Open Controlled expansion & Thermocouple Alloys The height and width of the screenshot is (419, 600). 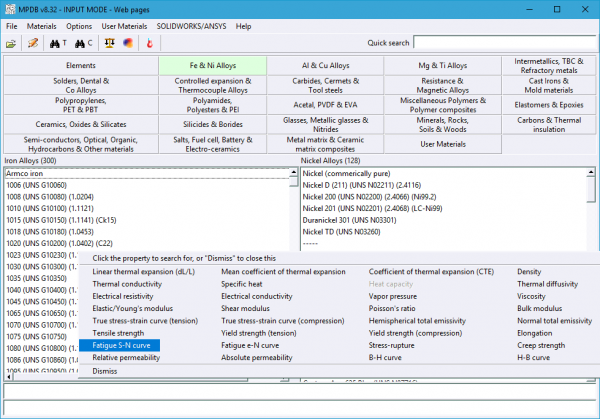[213, 85]
